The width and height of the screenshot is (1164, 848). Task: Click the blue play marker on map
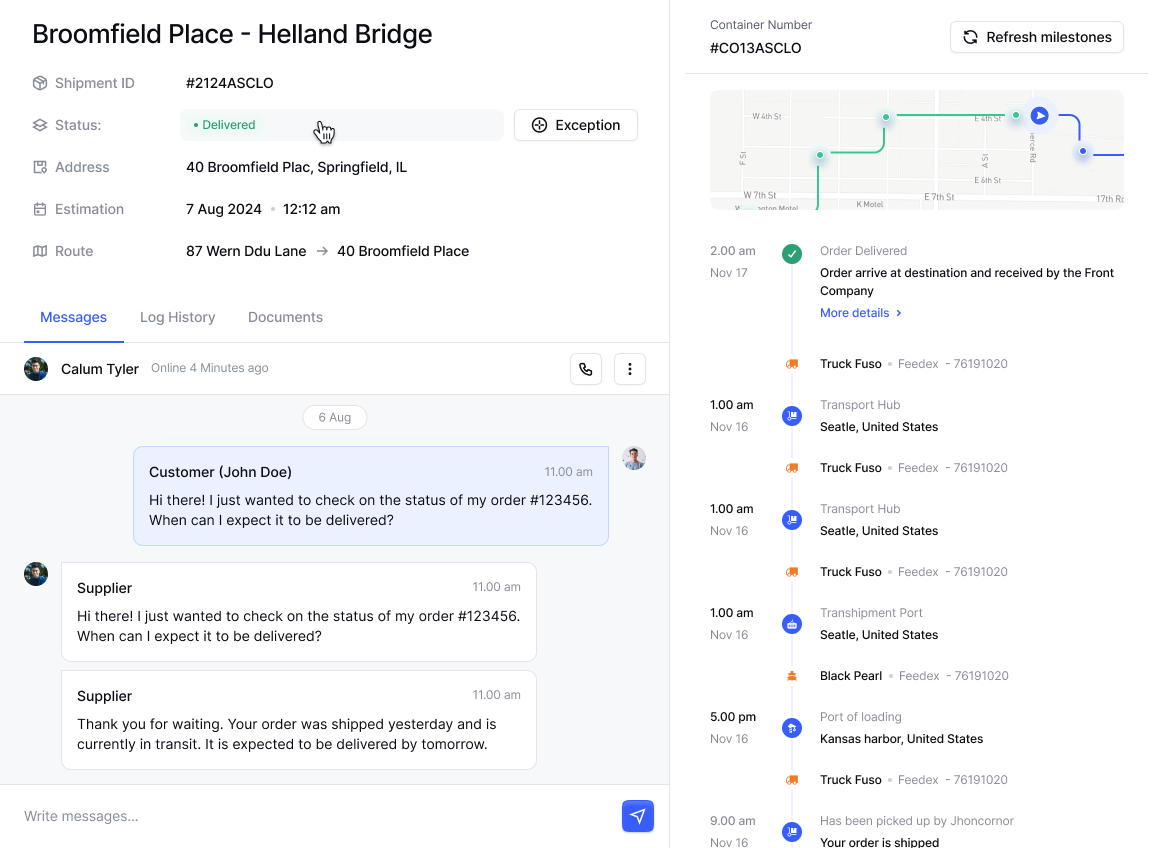(x=1039, y=116)
